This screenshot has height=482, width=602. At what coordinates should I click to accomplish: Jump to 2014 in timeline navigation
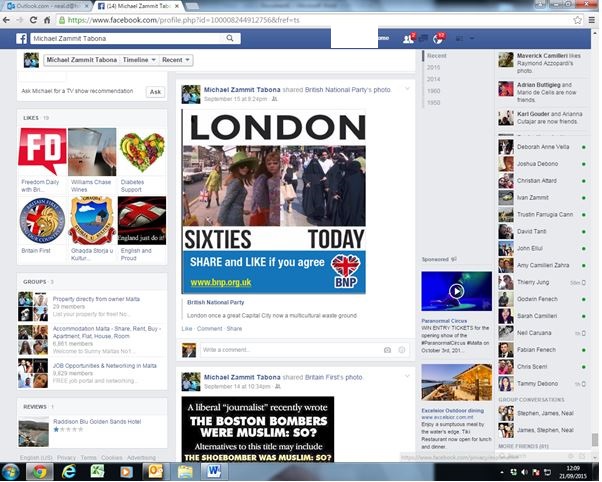[433, 79]
